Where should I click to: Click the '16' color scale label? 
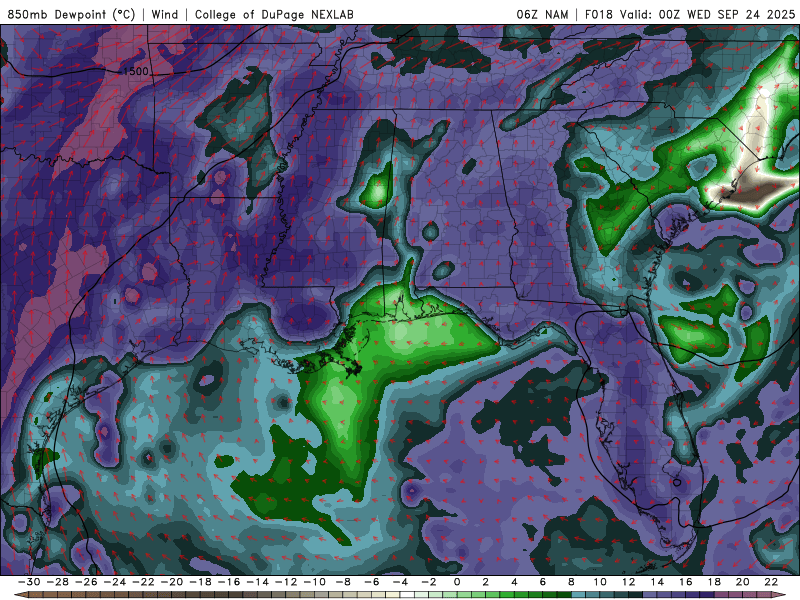click(686, 582)
